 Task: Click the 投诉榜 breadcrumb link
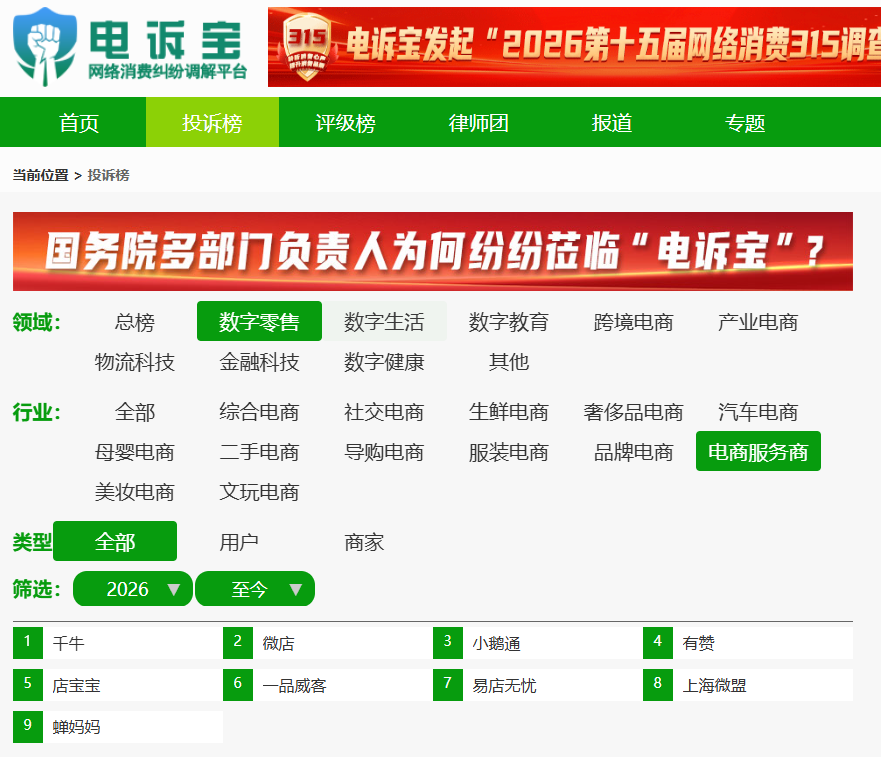point(108,175)
